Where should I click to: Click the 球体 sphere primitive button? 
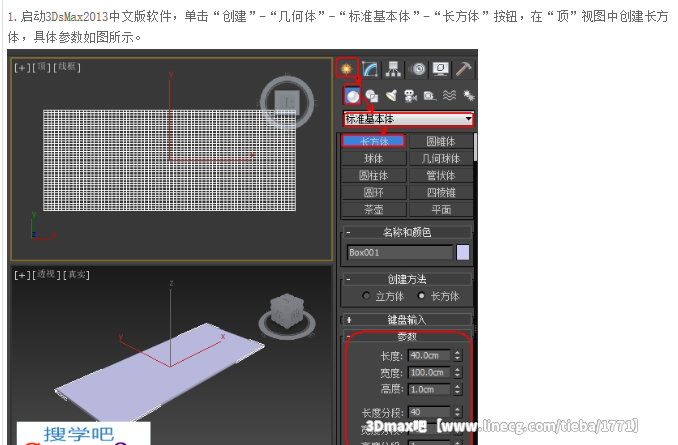point(374,158)
